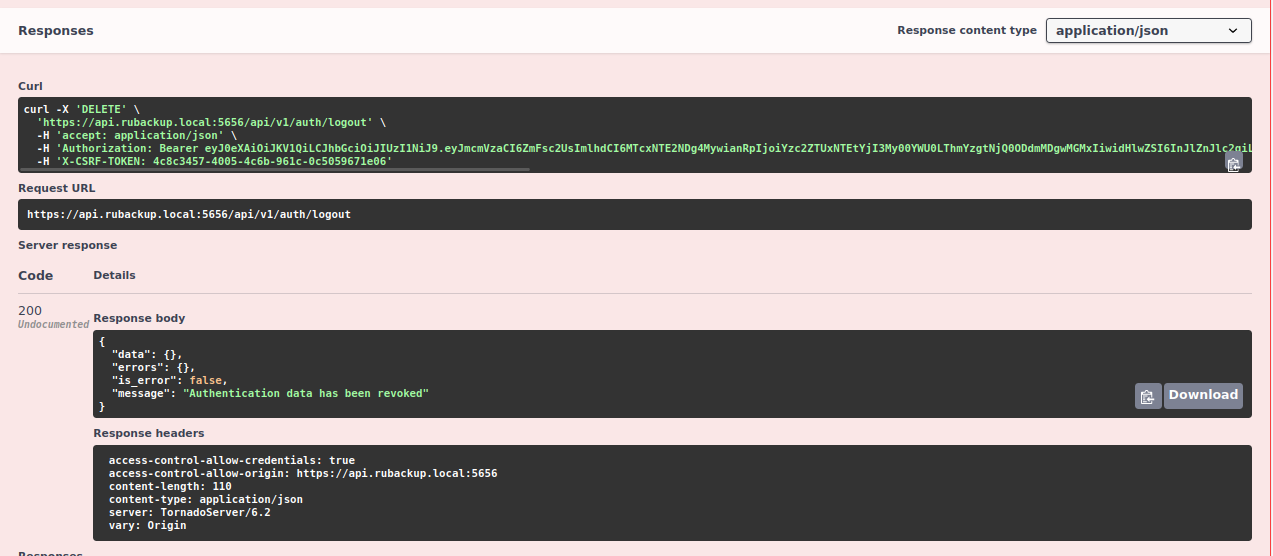Image resolution: width=1273 pixels, height=556 pixels.
Task: Open the Response content type dropdown
Action: click(1148, 31)
